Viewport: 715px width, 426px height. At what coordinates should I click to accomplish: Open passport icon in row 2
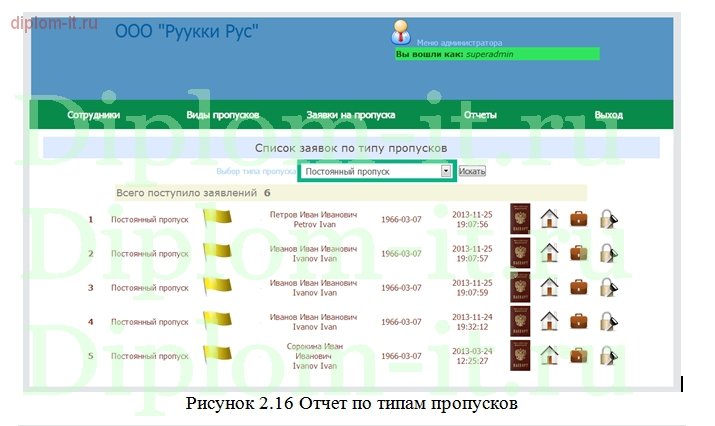[520, 253]
